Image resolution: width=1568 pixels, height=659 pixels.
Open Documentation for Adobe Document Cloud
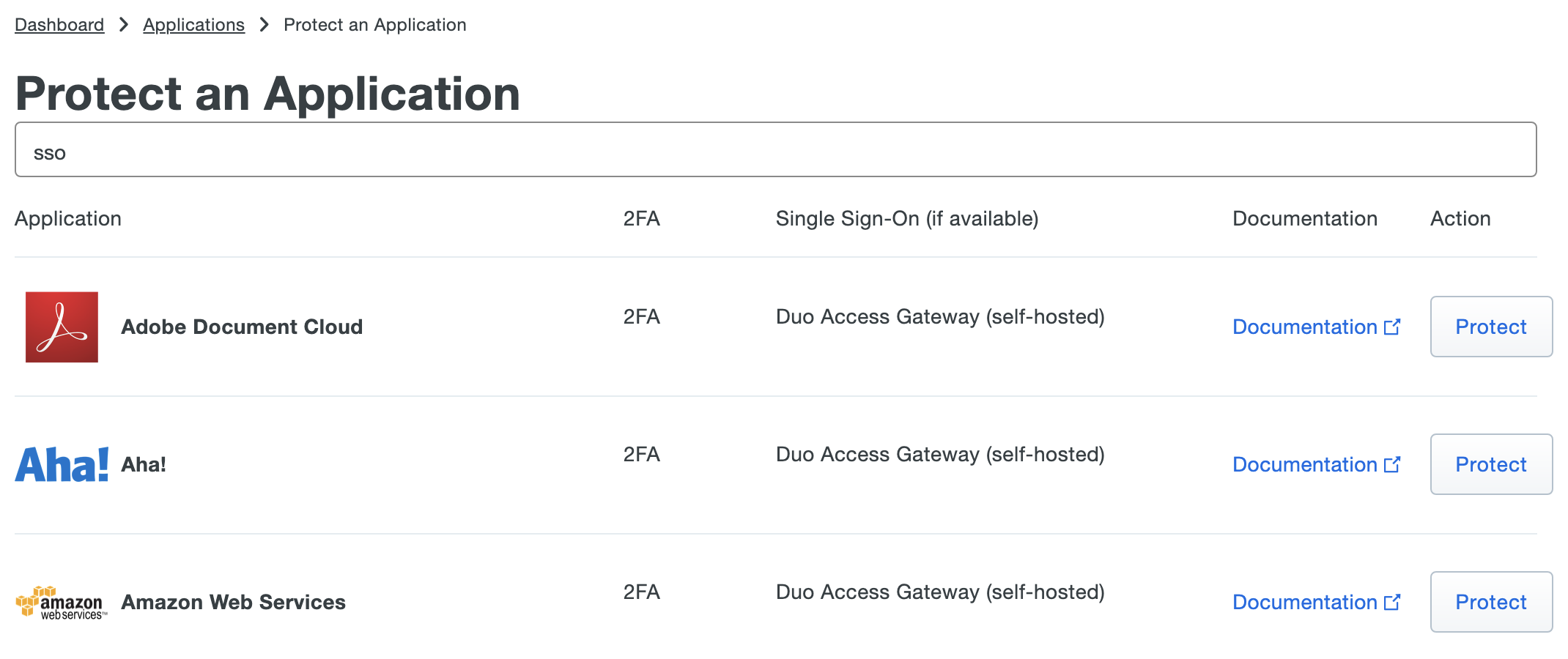1304,327
